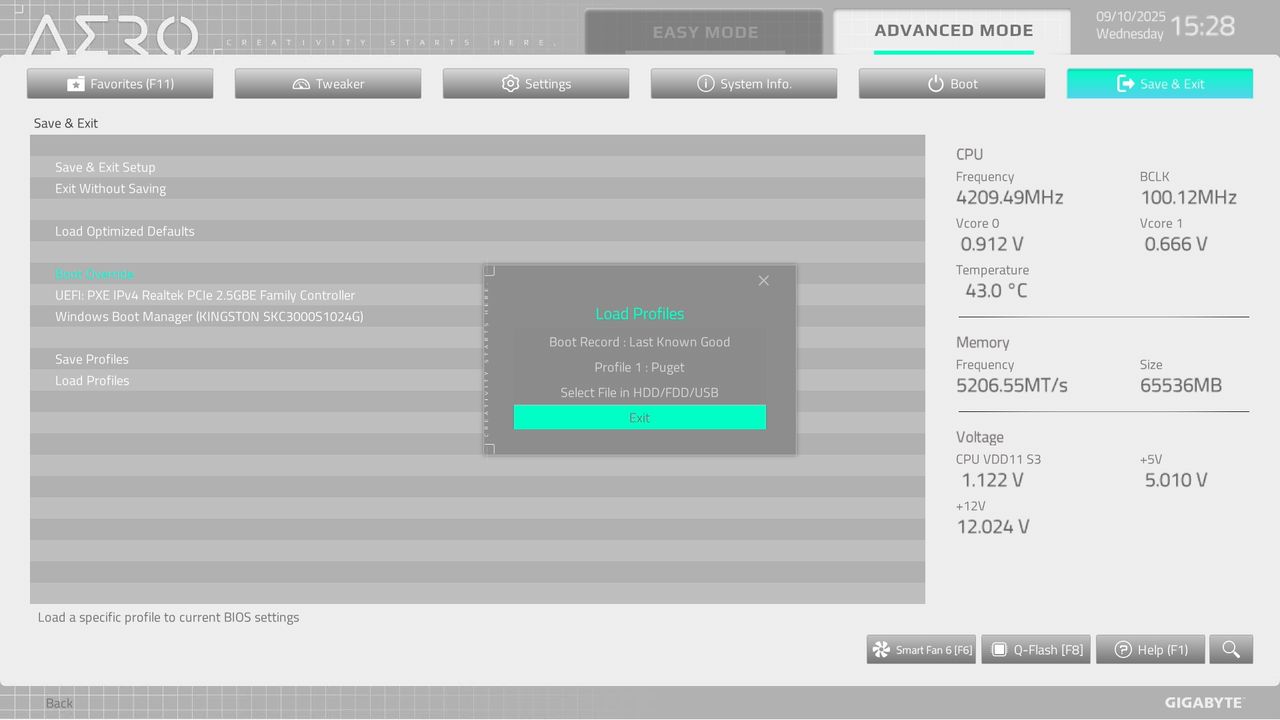1280x720 pixels.
Task: Choose Select File in HDD/FDD/USB
Action: [x=639, y=392]
